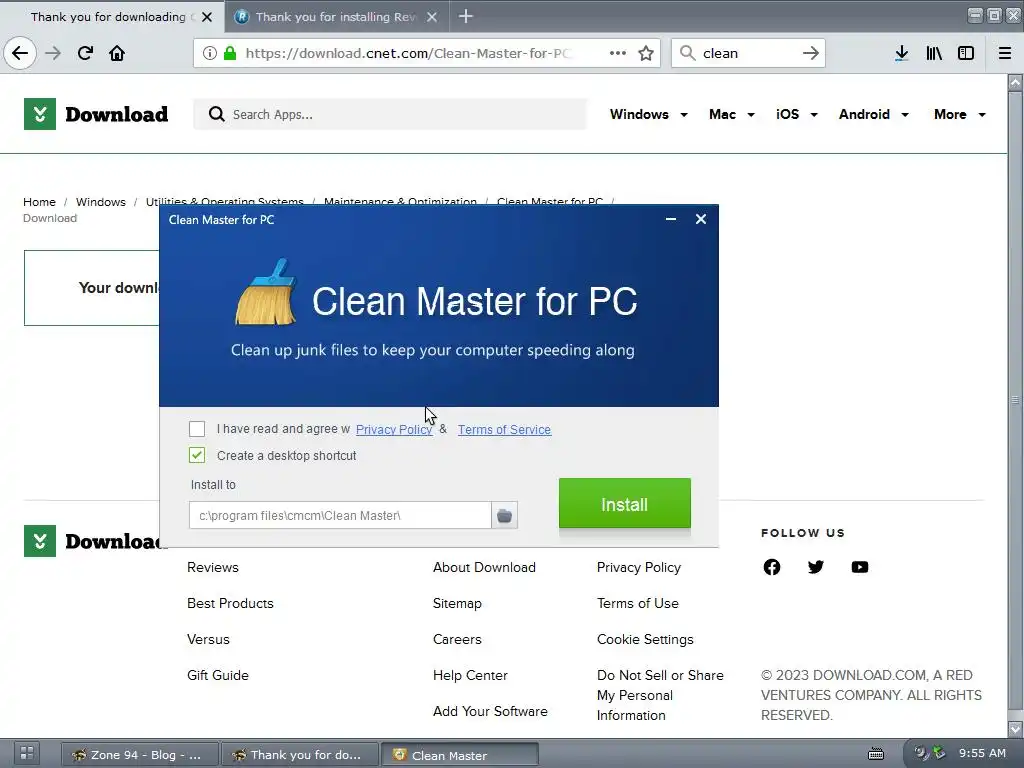Open 'Thank you for do...' taskbar item
The height and width of the screenshot is (768, 1024).
[x=300, y=755]
